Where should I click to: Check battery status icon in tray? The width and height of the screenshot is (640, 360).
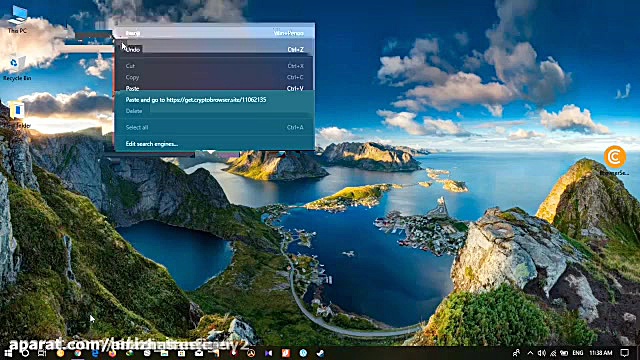564,353
